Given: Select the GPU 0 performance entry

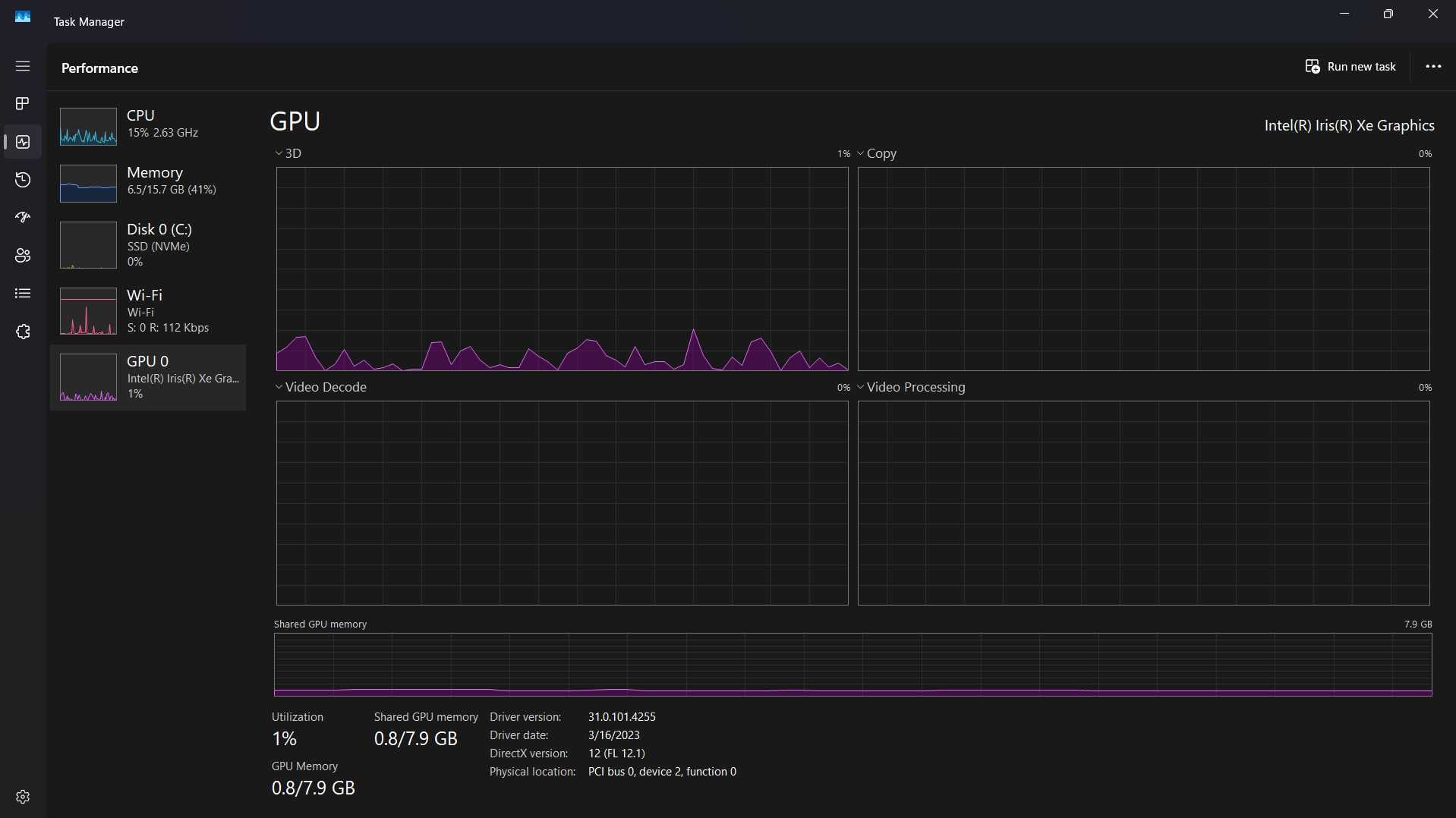Looking at the screenshot, I should [148, 377].
